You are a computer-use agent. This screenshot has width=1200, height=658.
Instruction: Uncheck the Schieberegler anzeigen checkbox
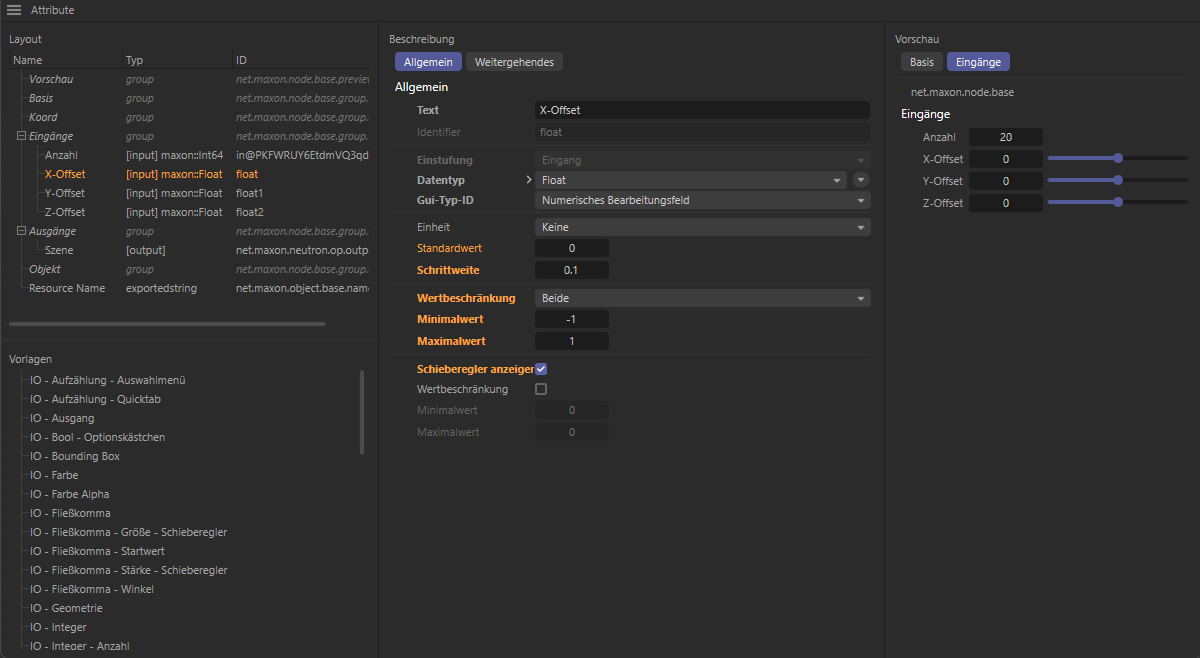pos(541,369)
